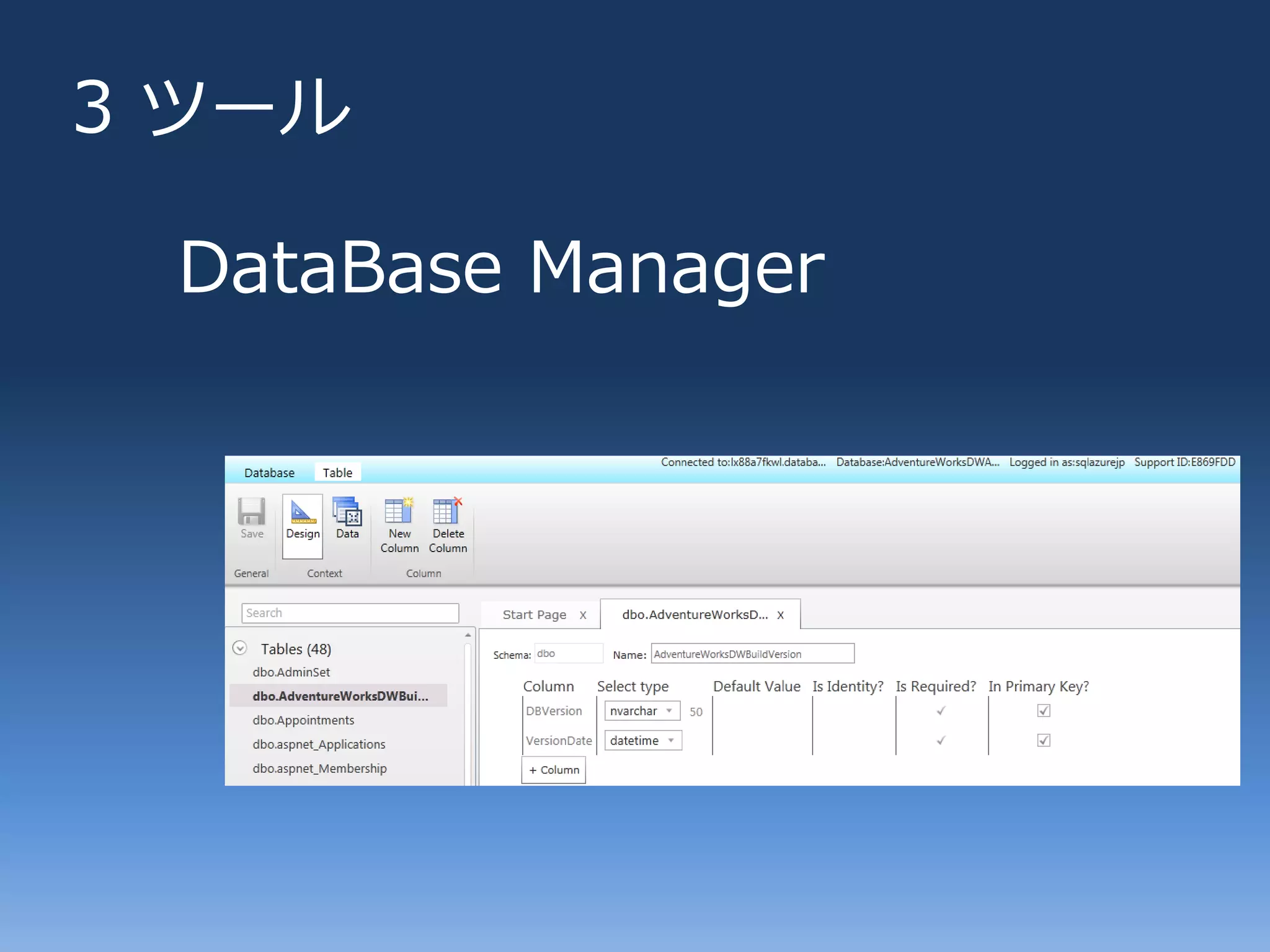Image resolution: width=1270 pixels, height=952 pixels.
Task: Open the Database ribbon tab
Action: point(269,473)
